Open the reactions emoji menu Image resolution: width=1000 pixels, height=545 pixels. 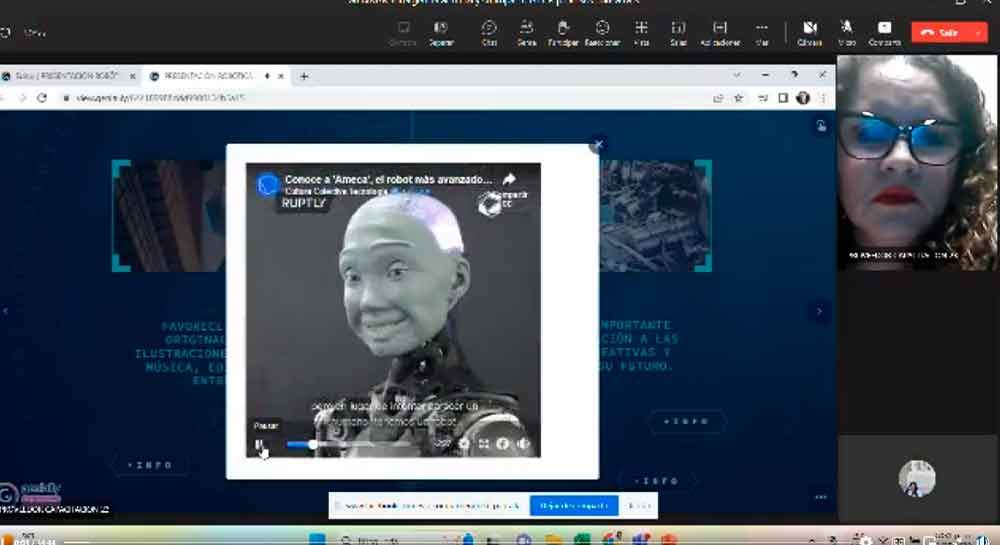[x=602, y=31]
